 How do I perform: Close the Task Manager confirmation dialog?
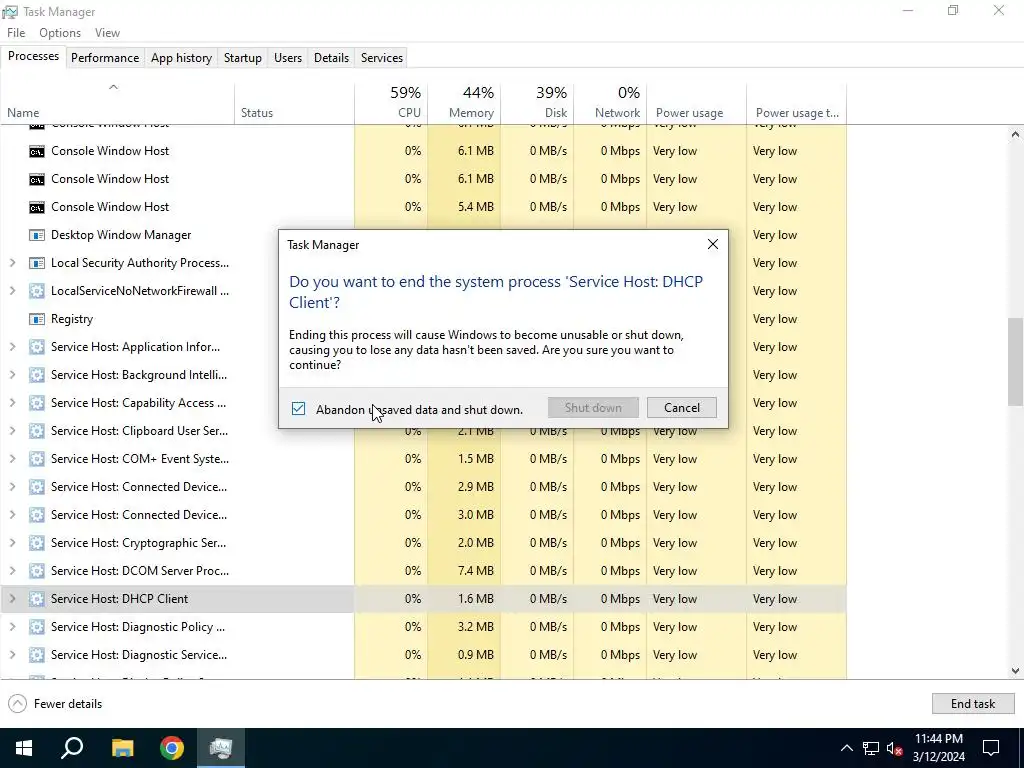[x=712, y=245]
